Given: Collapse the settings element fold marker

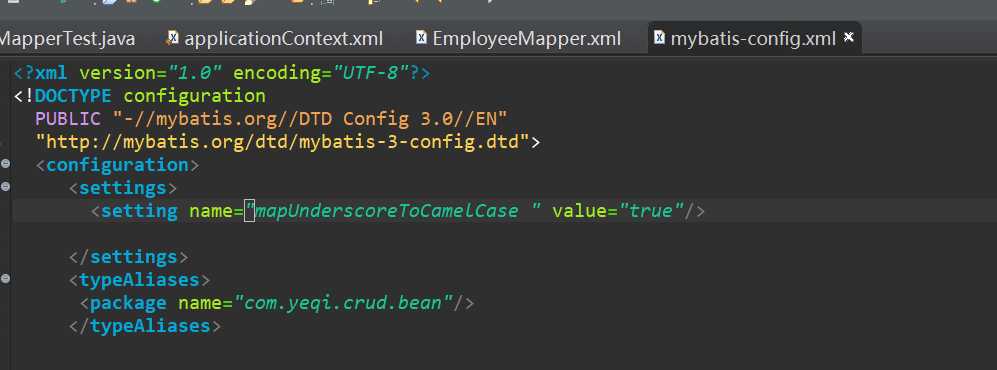Looking at the screenshot, I should coord(6,187).
